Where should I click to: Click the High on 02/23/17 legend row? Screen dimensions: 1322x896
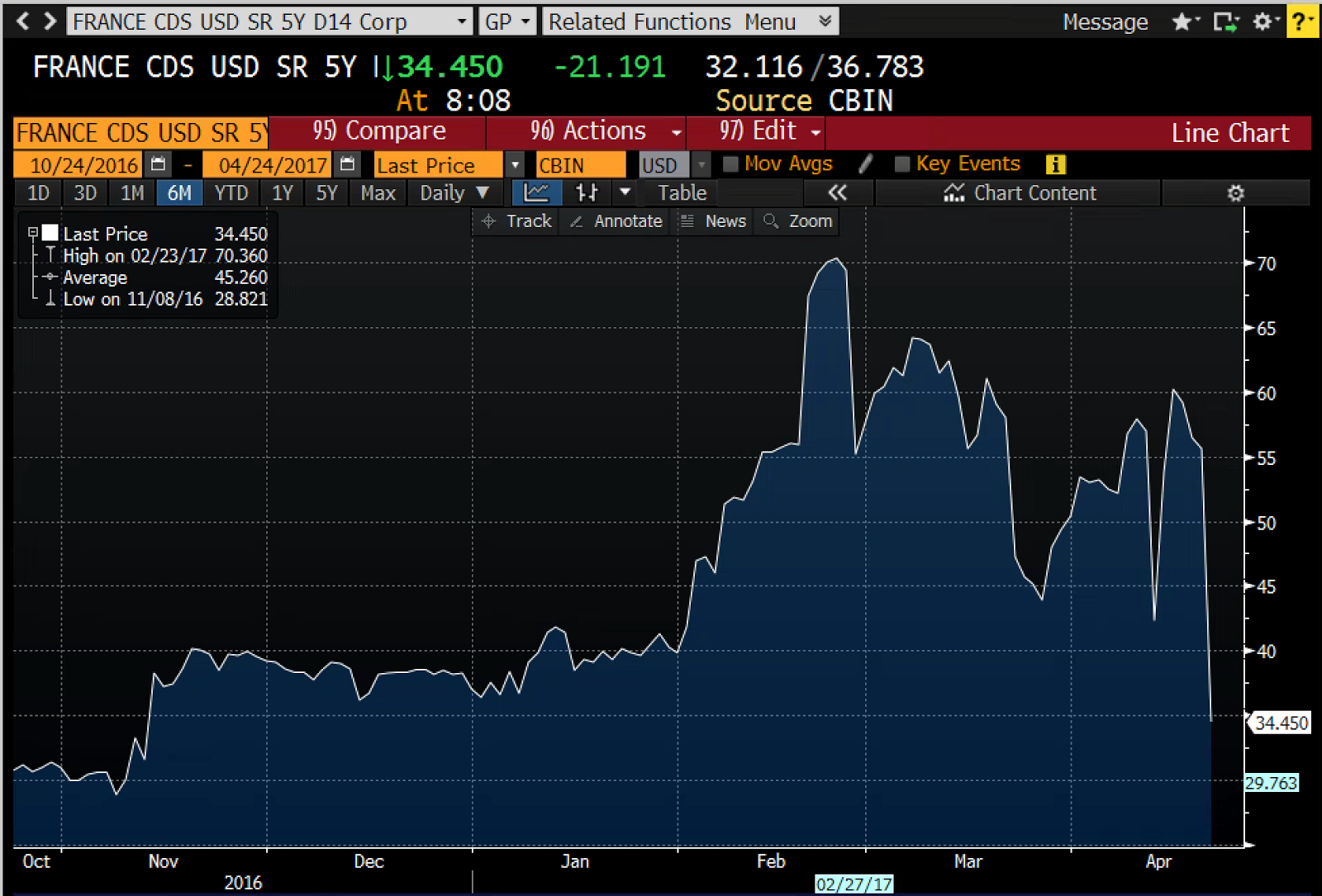click(156, 256)
